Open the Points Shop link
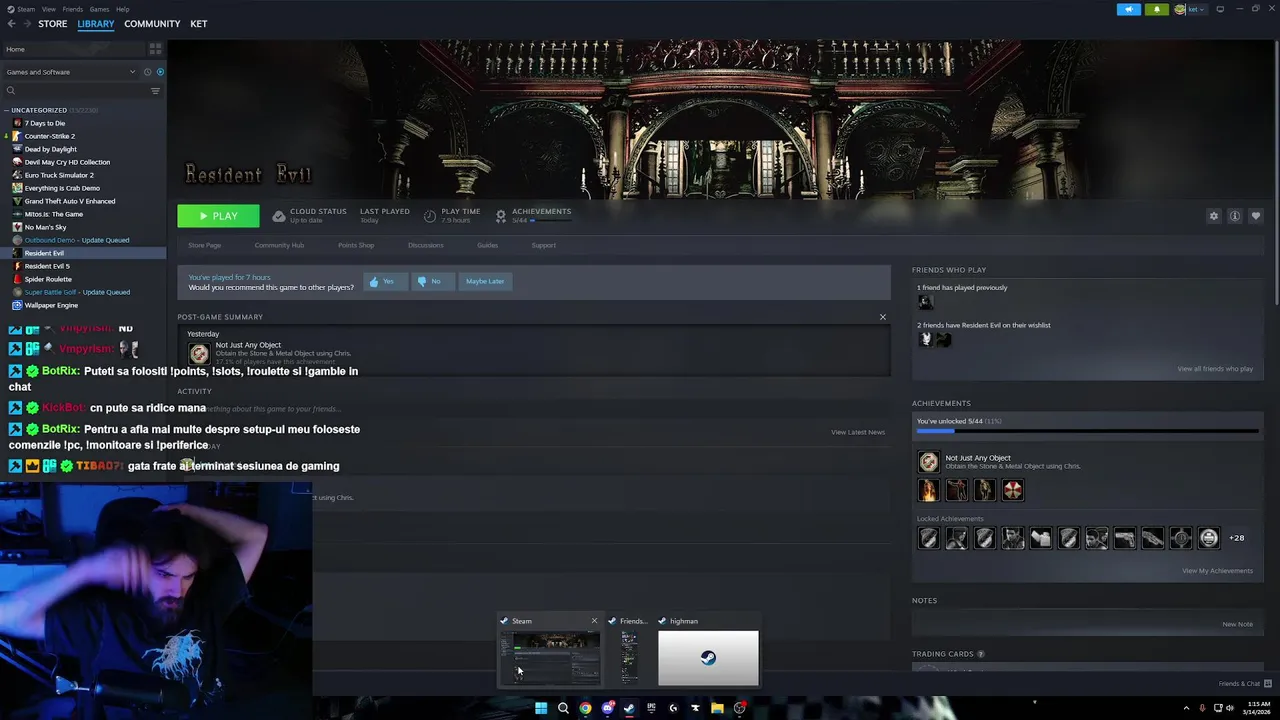This screenshot has height=720, width=1280. pyautogui.click(x=356, y=245)
